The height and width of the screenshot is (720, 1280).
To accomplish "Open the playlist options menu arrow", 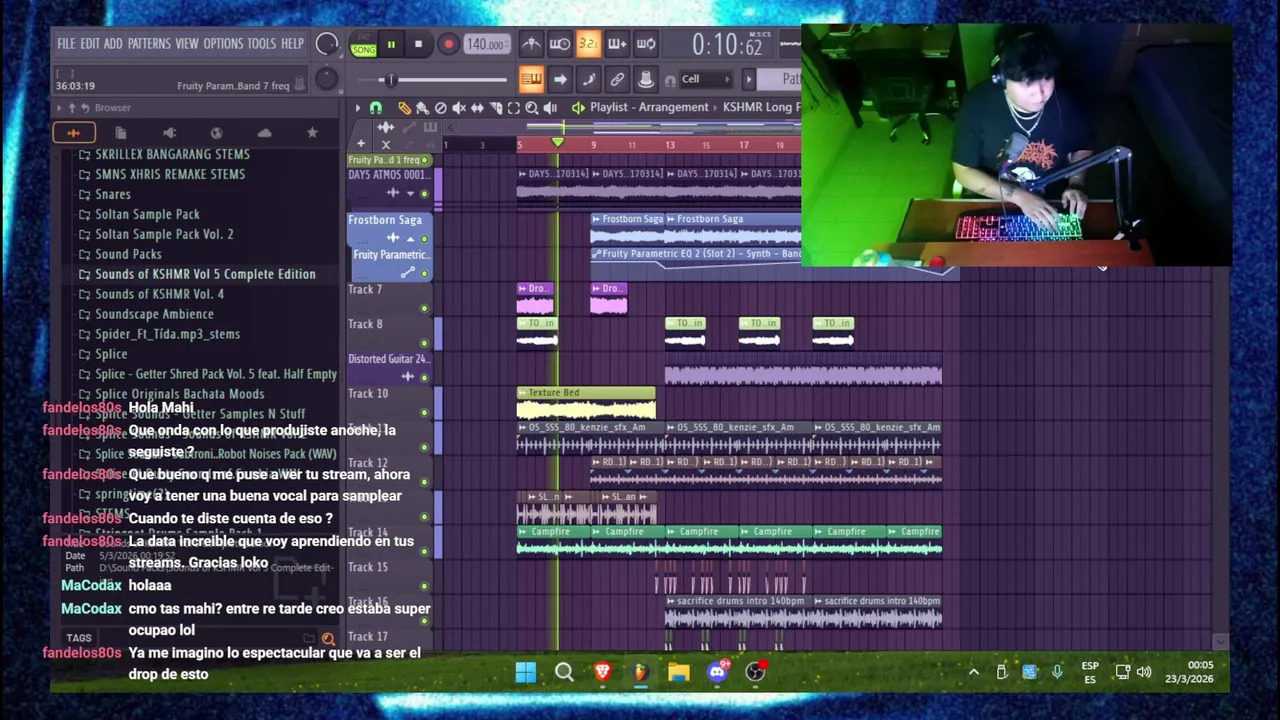I will coord(358,108).
